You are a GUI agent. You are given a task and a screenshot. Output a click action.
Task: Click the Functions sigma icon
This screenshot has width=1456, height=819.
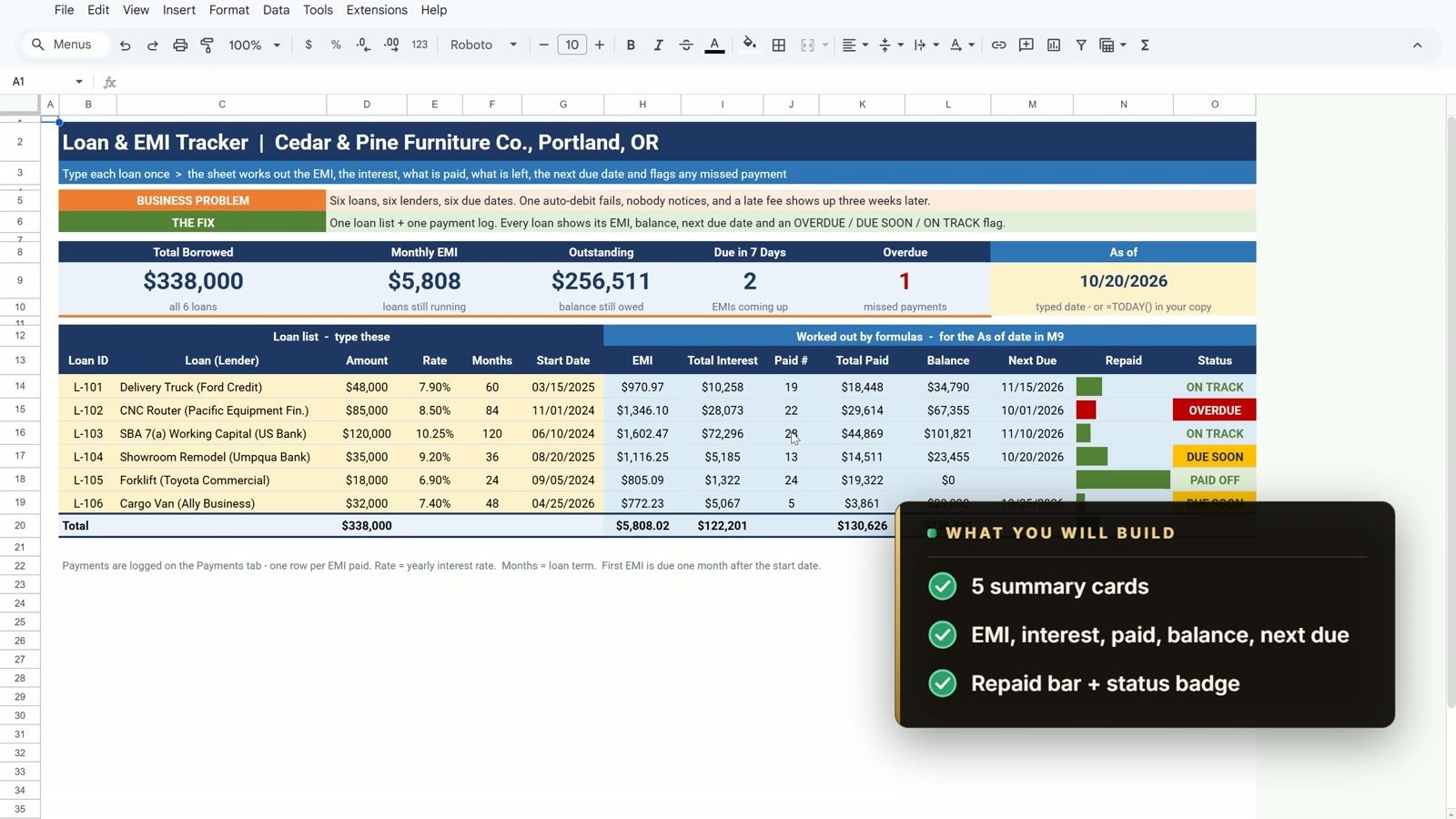point(1145,45)
